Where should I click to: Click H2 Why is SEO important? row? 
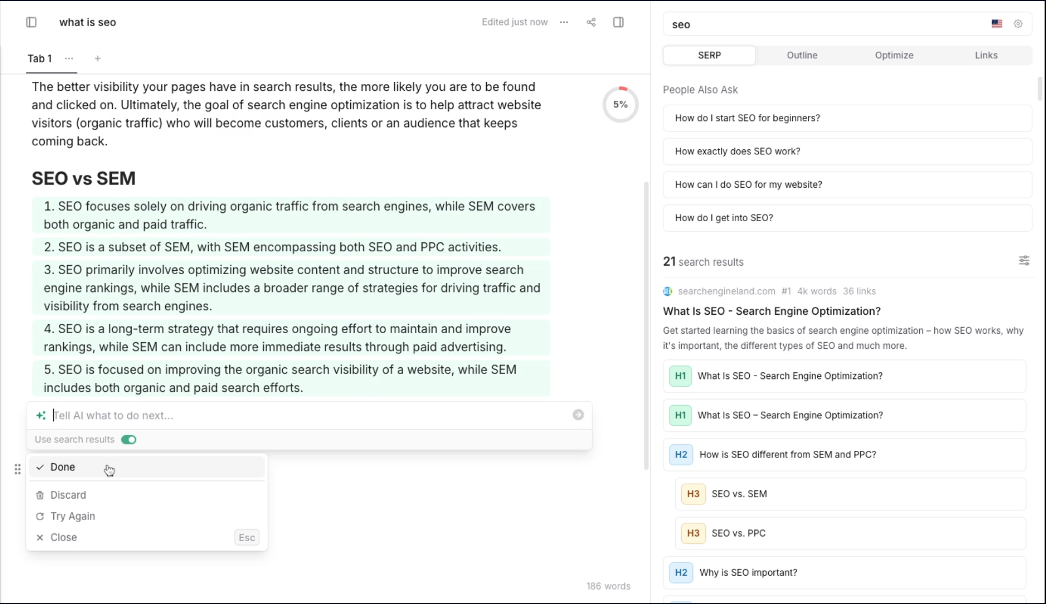(847, 573)
